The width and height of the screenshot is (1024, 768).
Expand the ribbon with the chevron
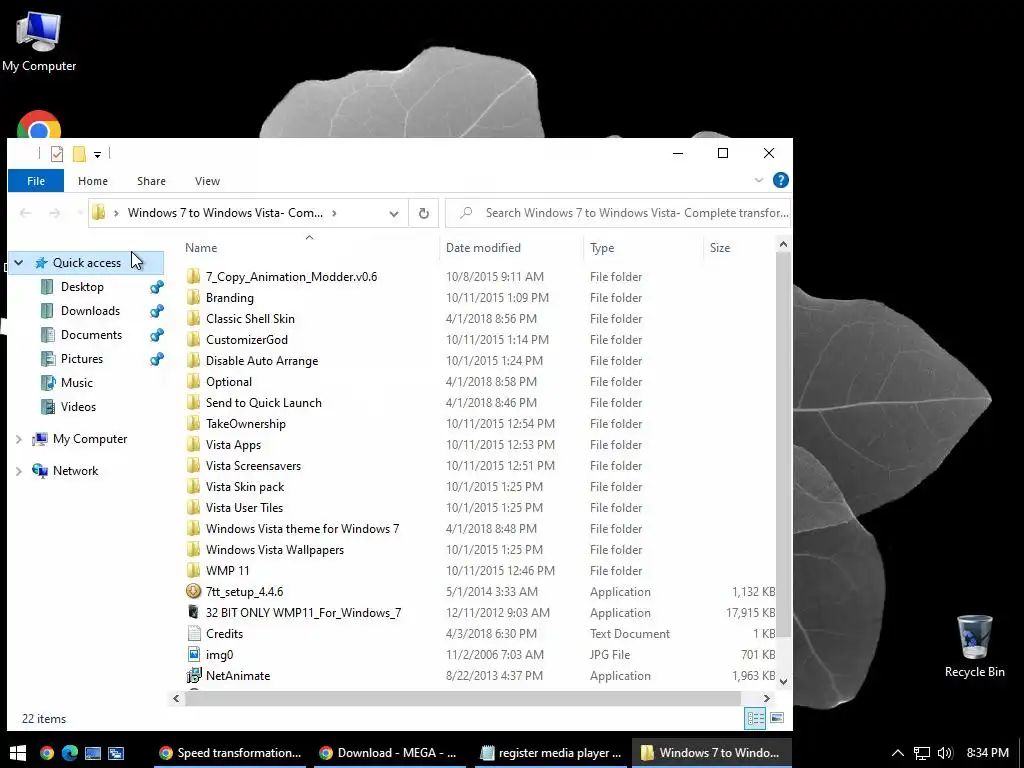[758, 180]
